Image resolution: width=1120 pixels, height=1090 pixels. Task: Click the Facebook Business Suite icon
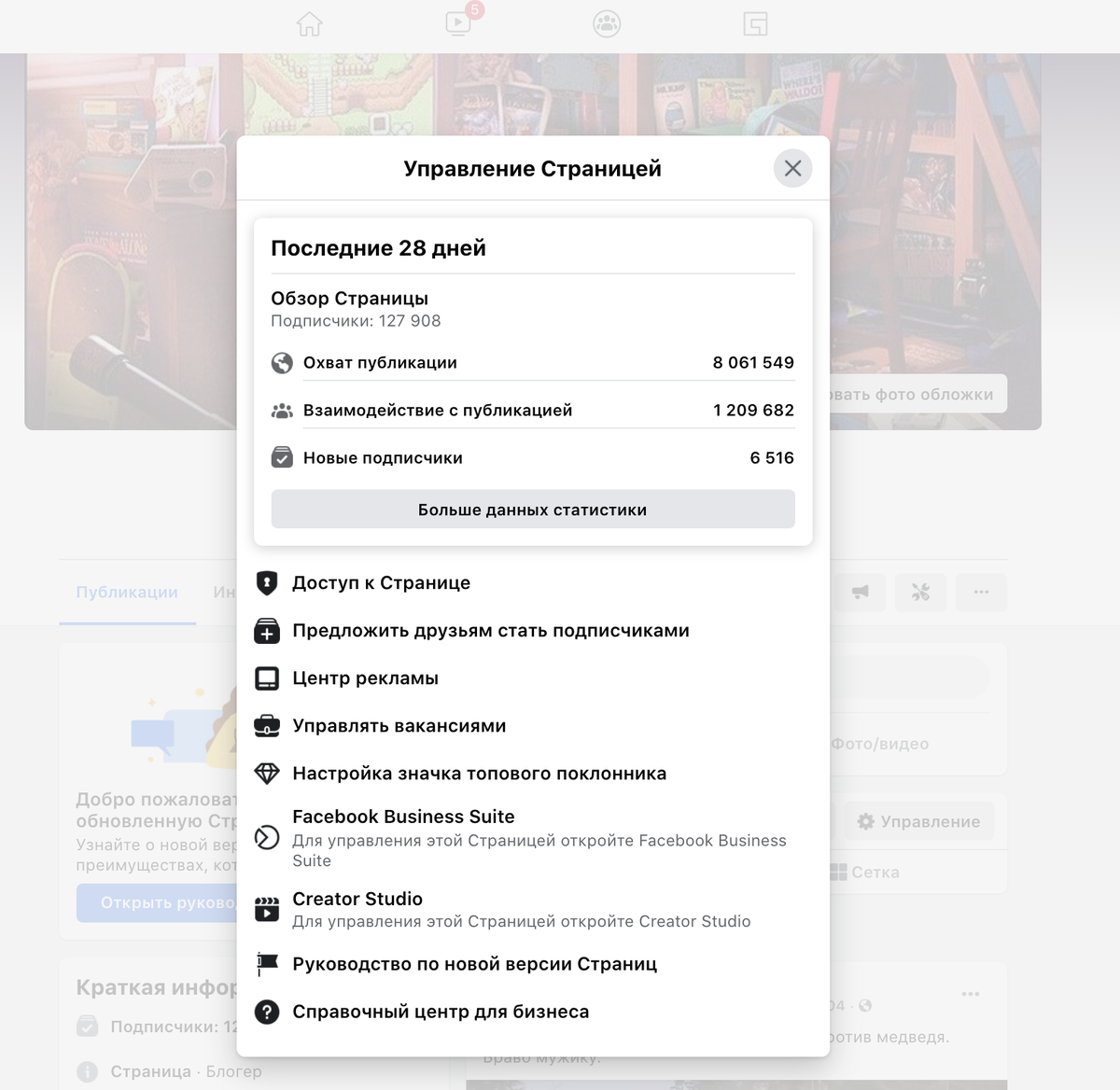point(267,838)
